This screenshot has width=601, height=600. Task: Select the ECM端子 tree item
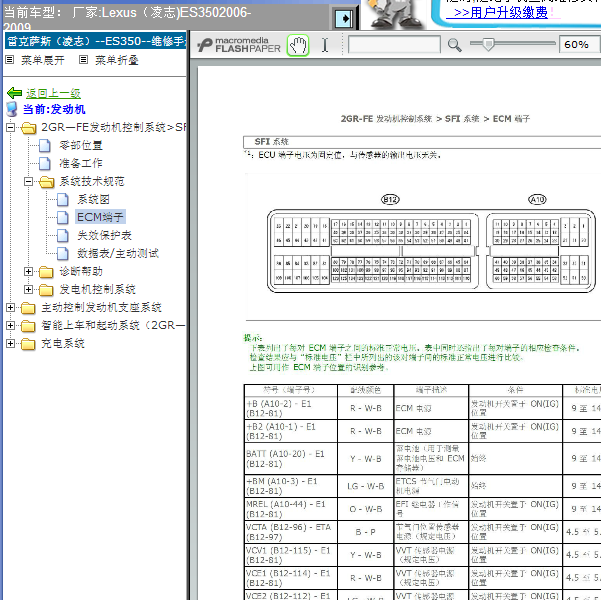(x=100, y=217)
